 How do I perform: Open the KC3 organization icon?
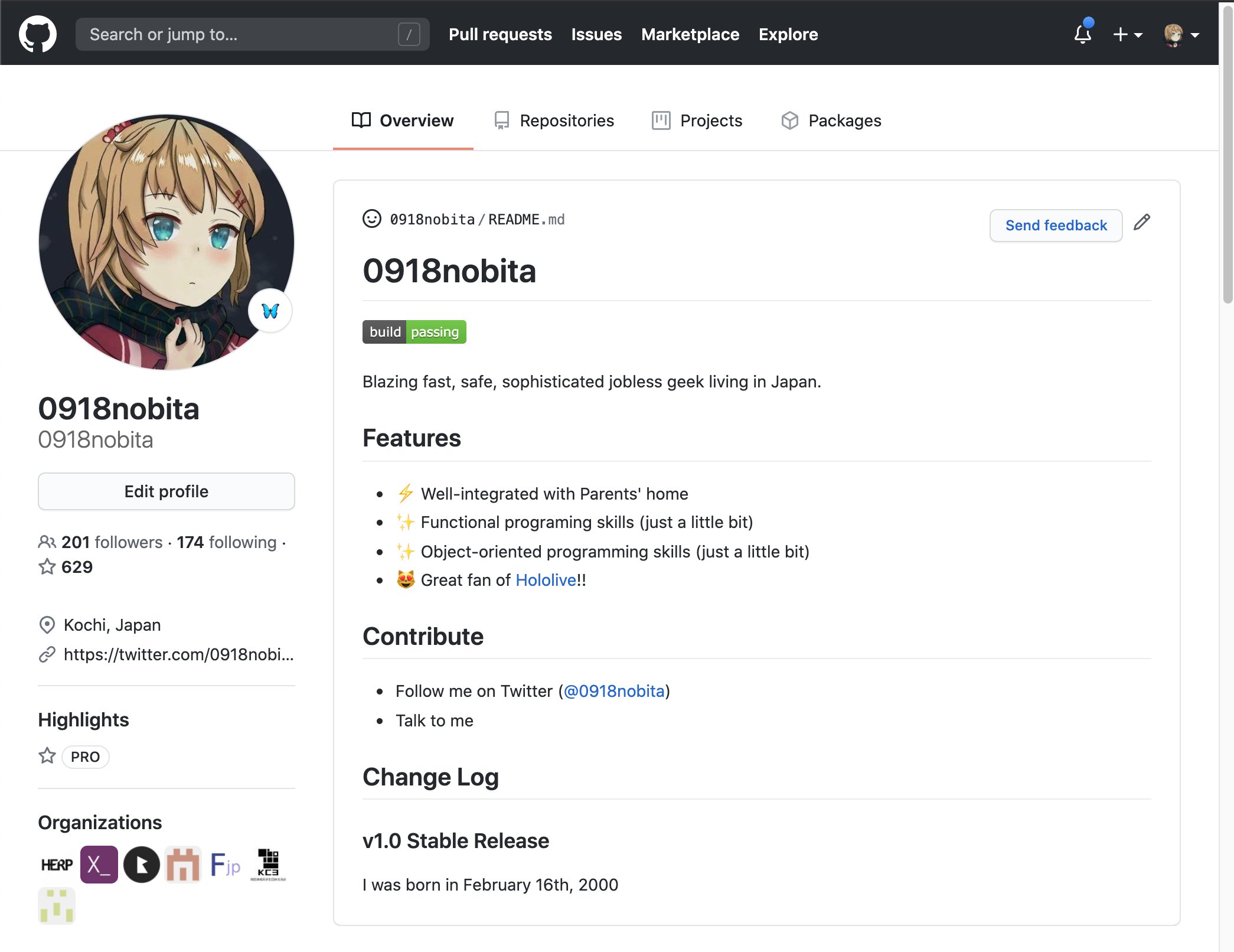[x=268, y=865]
